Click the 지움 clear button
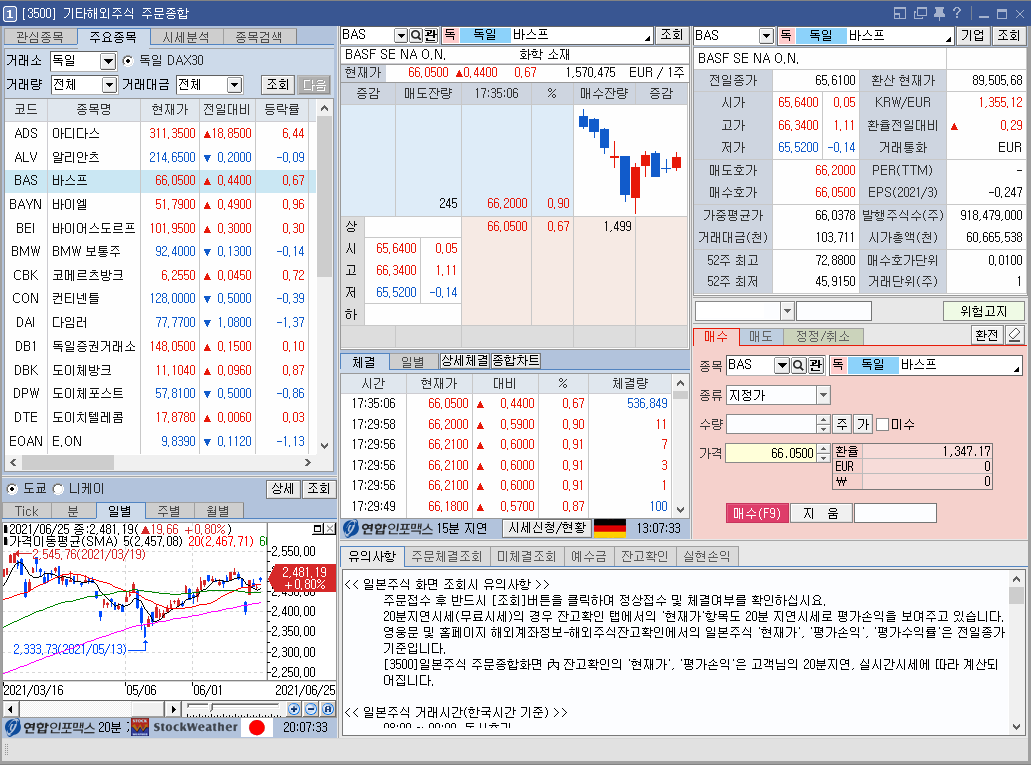This screenshot has height=765, width=1031. 821,513
